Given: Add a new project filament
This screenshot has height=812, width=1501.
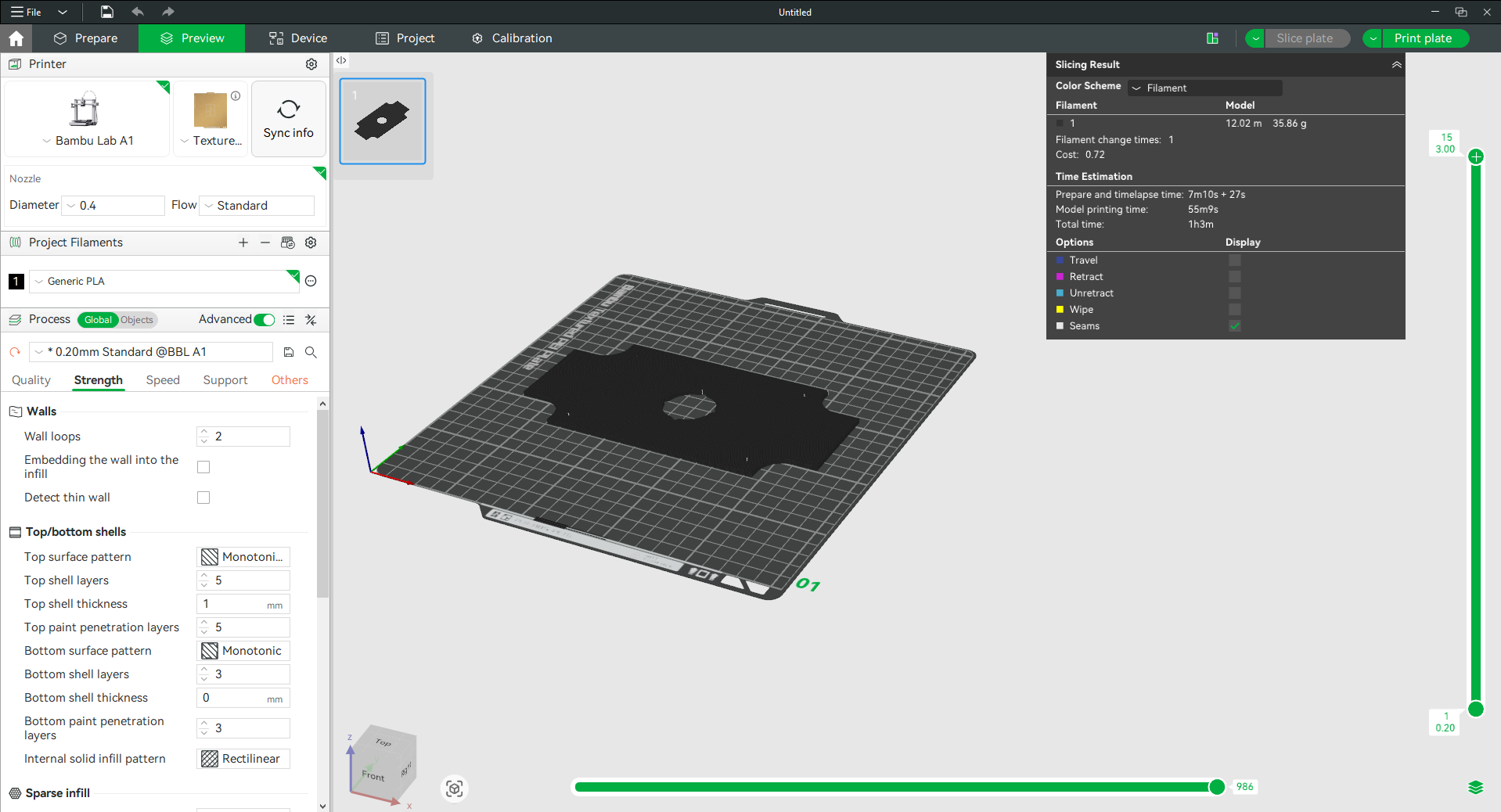Looking at the screenshot, I should [x=243, y=243].
